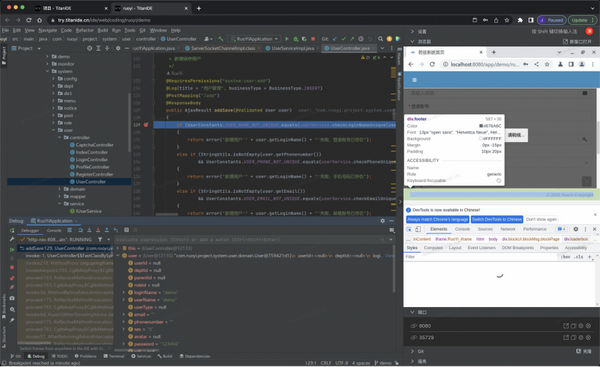600x367 pixels.
Task: Click the green Run application icon
Action: [x=287, y=39]
